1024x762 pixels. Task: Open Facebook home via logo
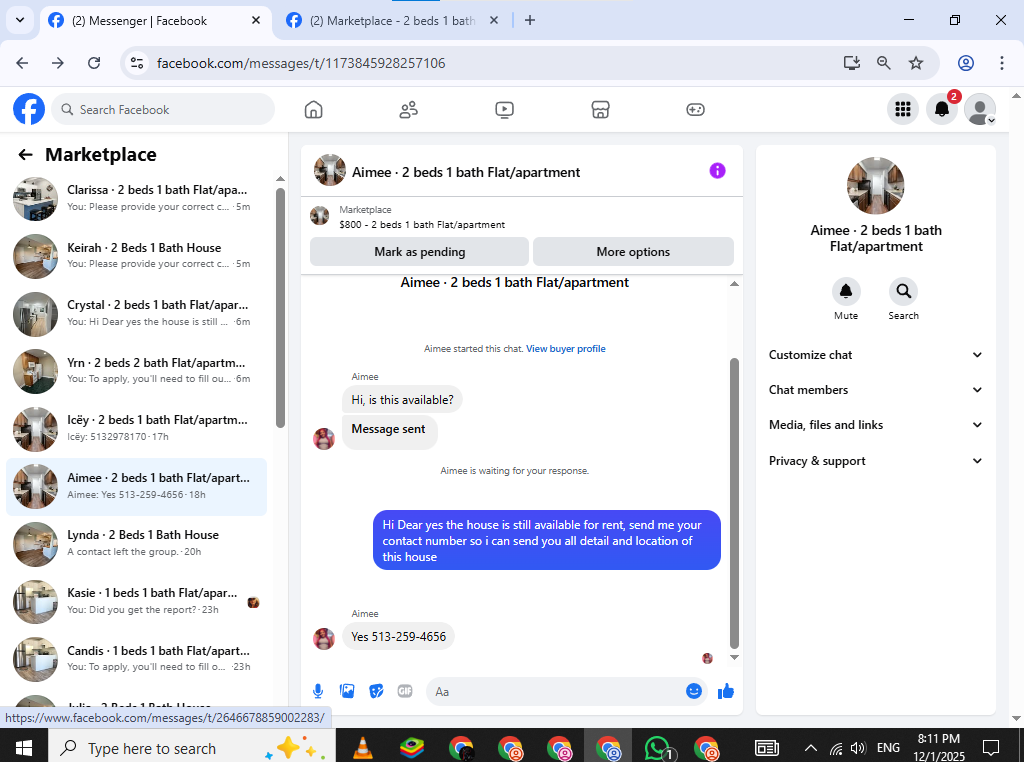point(29,109)
